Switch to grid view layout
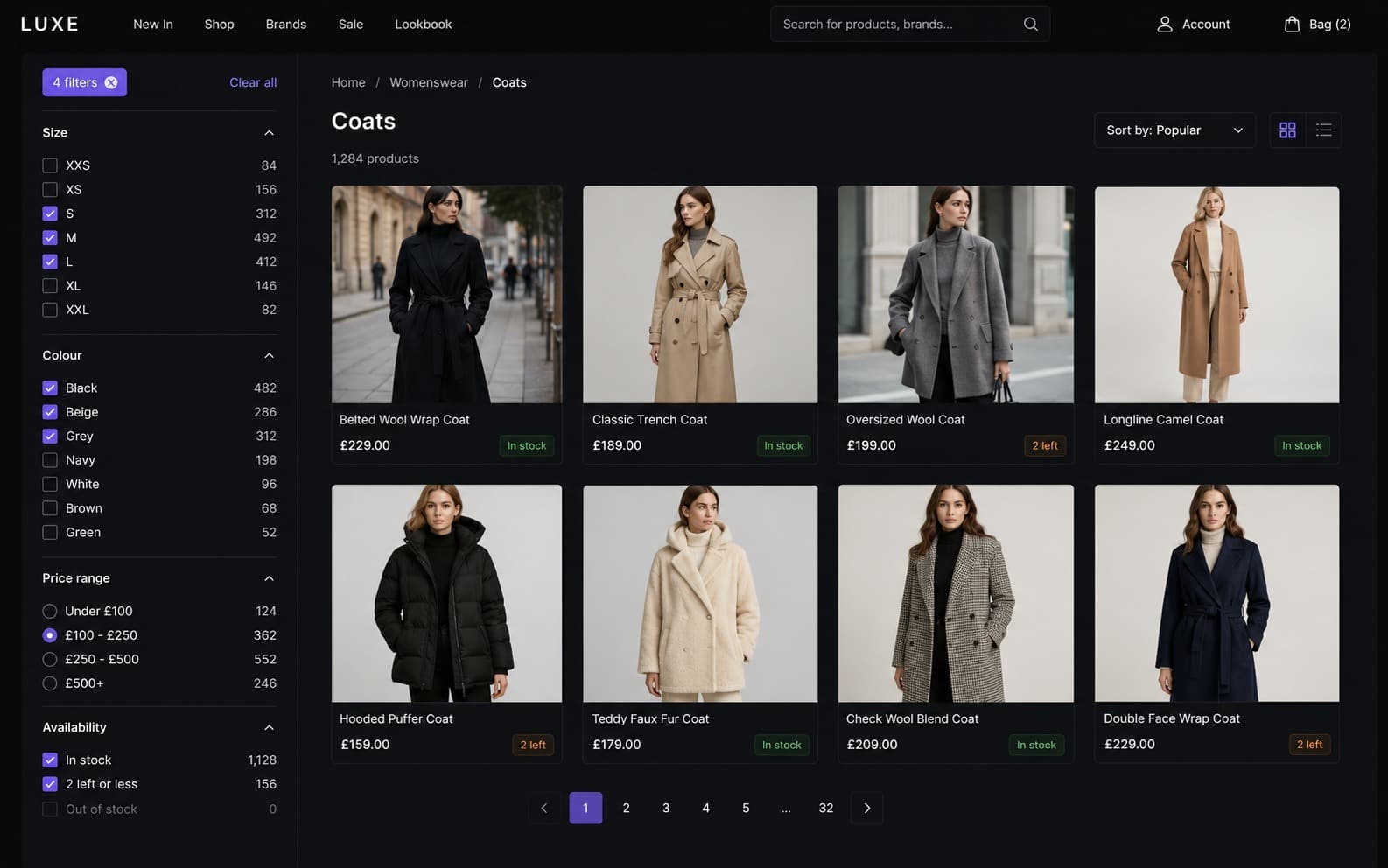The width and height of the screenshot is (1388, 868). tap(1287, 130)
